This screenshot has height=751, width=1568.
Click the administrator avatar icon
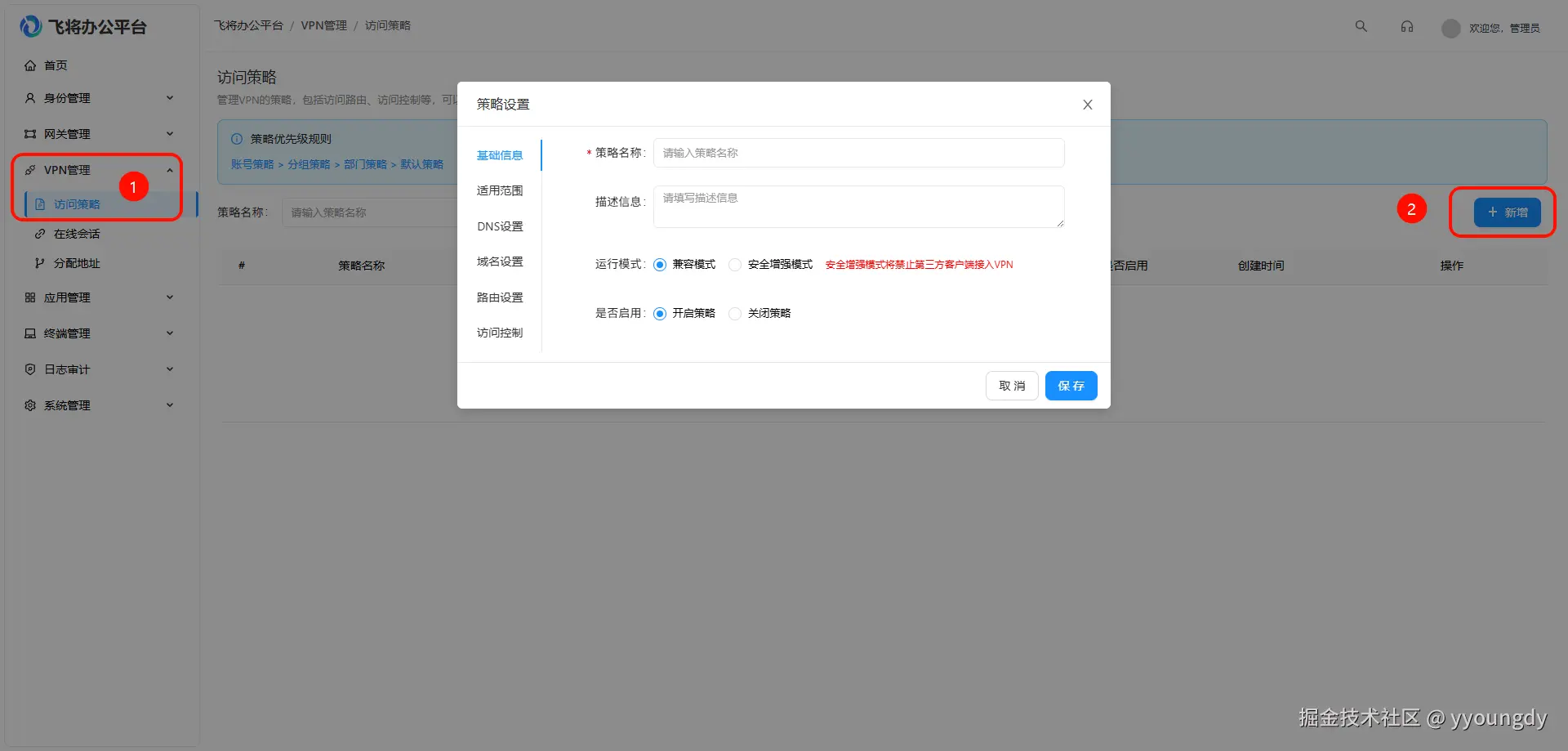coord(1451,28)
